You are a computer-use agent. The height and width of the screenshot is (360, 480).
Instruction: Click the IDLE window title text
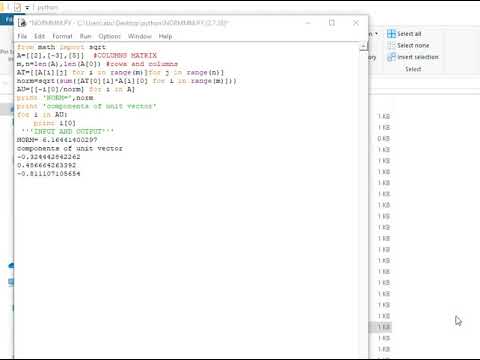point(129,23)
